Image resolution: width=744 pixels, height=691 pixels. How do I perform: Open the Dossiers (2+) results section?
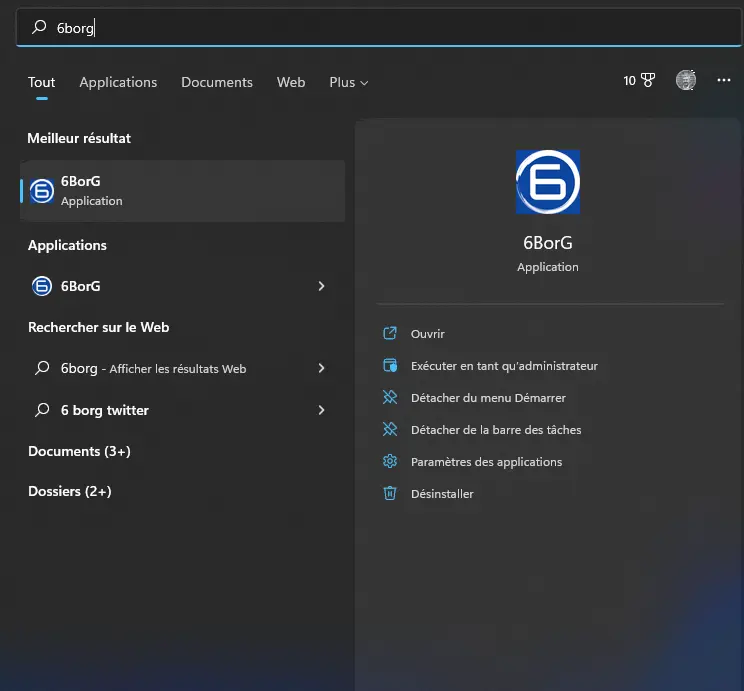tap(69, 491)
